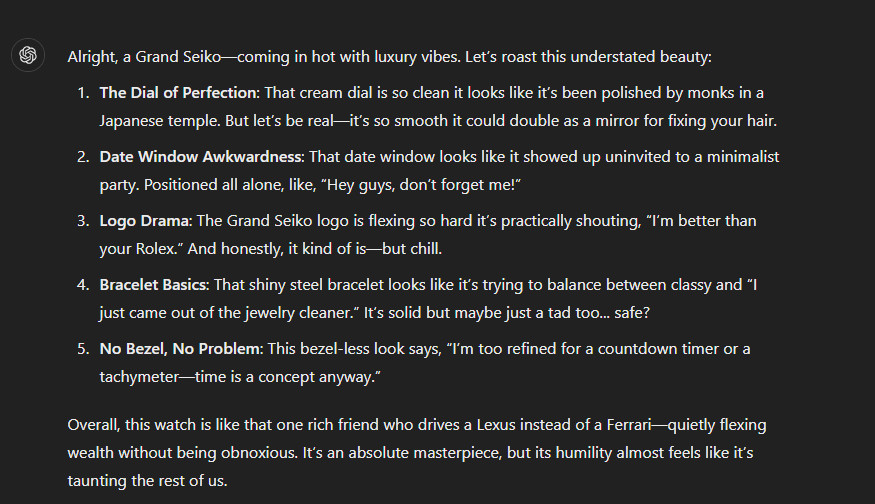Click list number 4 marker
This screenshot has width=875, height=504.
(83, 285)
